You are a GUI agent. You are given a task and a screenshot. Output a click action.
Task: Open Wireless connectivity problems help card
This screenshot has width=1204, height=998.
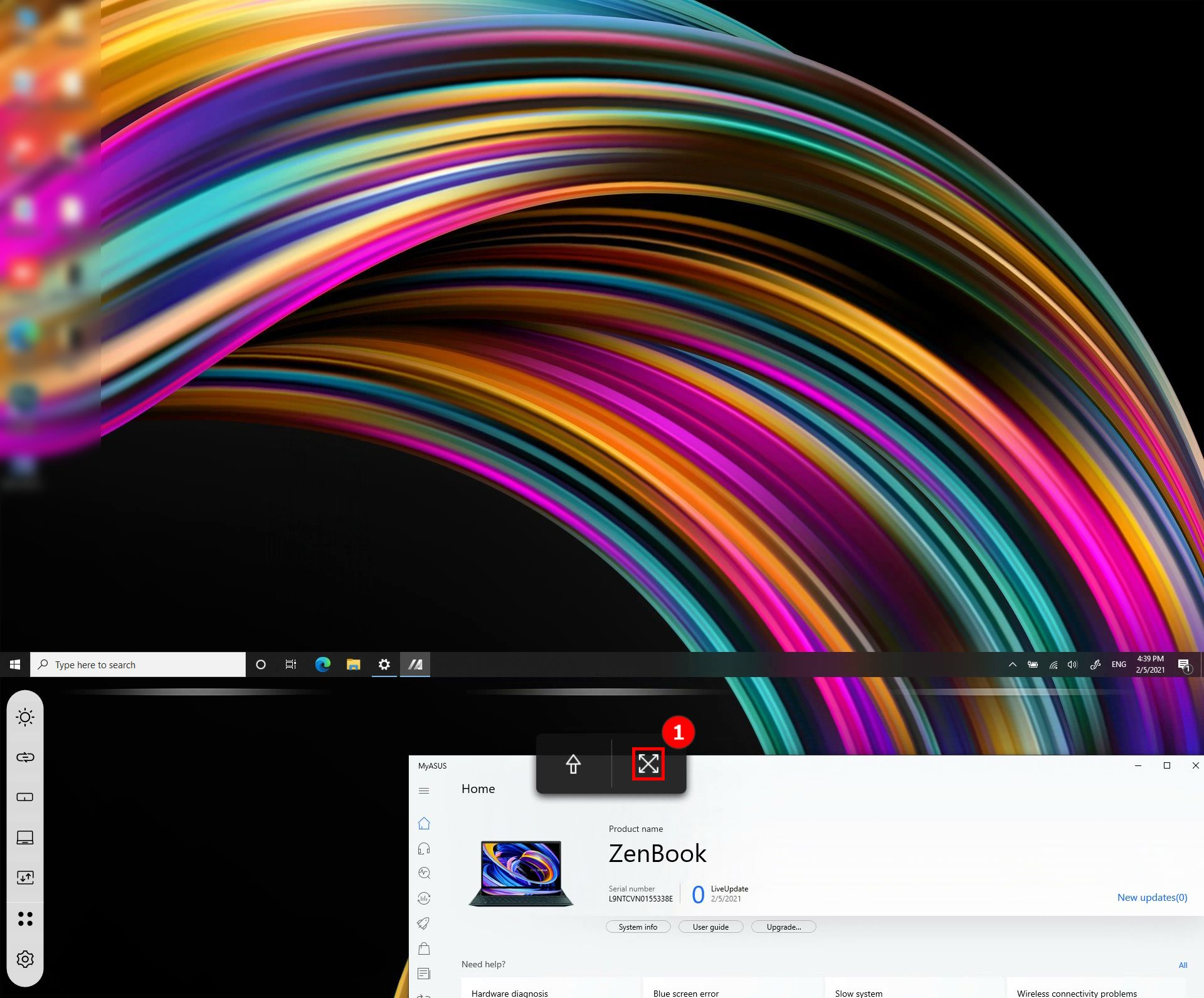tap(1096, 988)
